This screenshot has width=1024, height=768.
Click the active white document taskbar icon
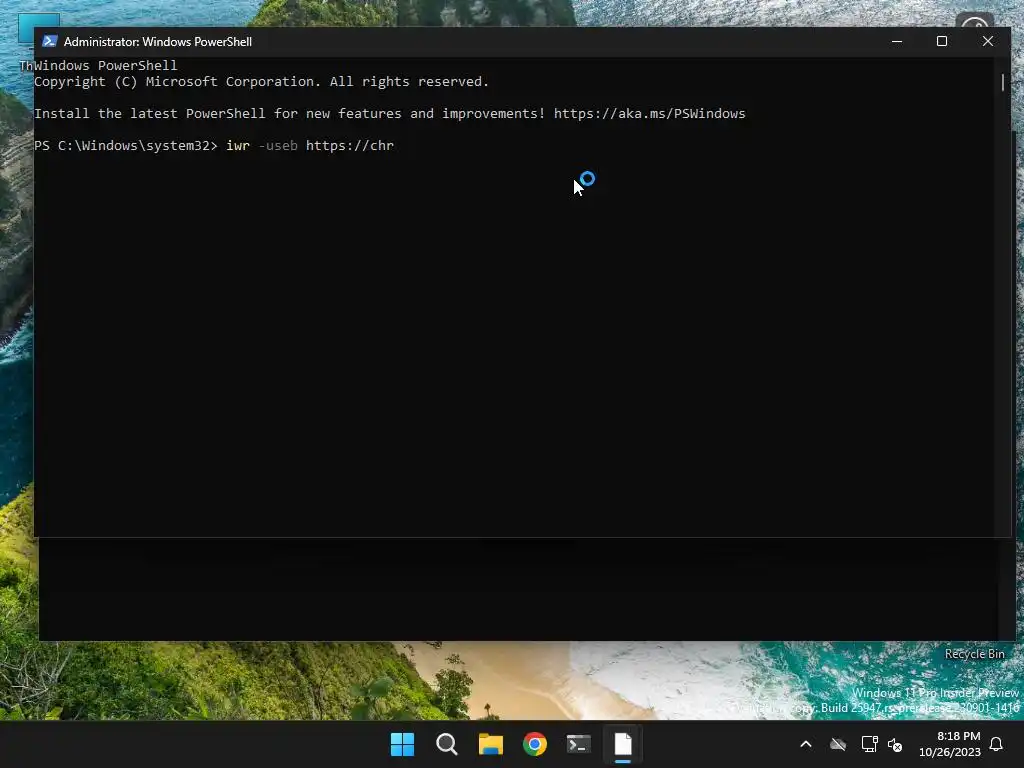point(623,744)
